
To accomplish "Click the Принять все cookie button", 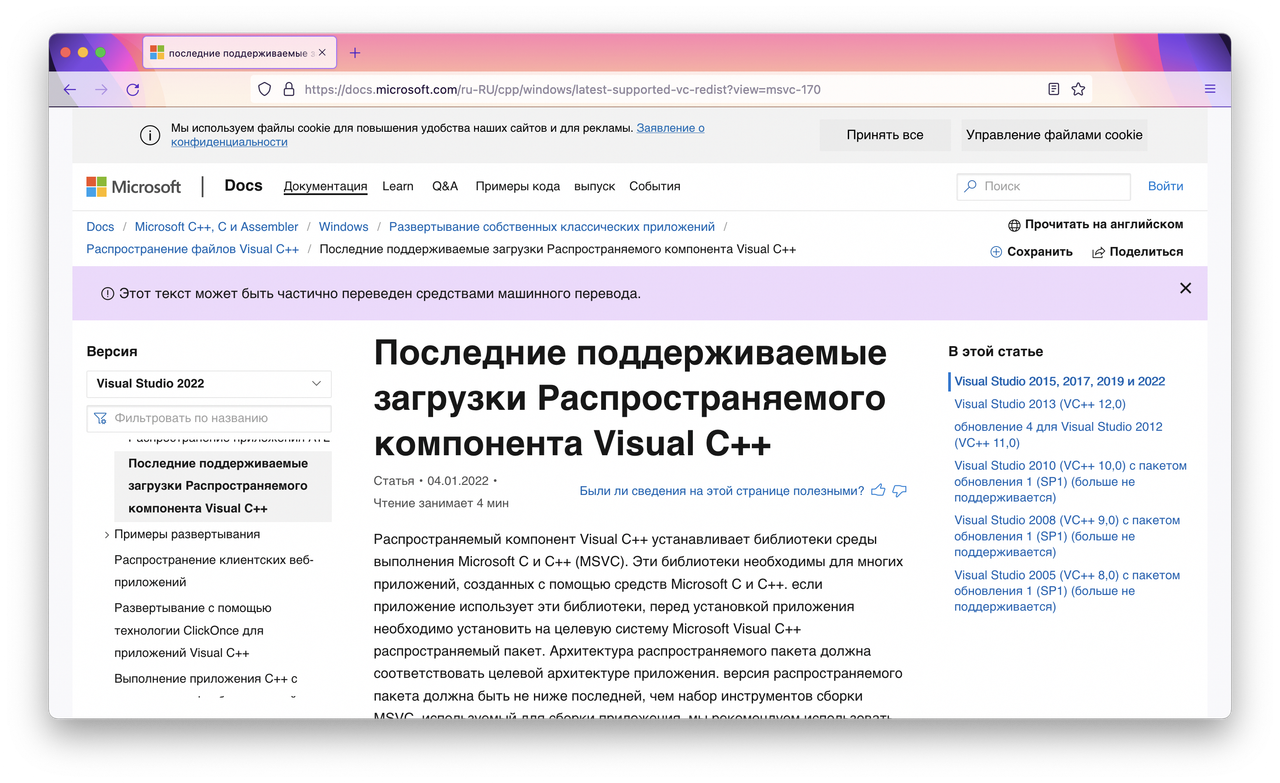I will coord(885,135).
